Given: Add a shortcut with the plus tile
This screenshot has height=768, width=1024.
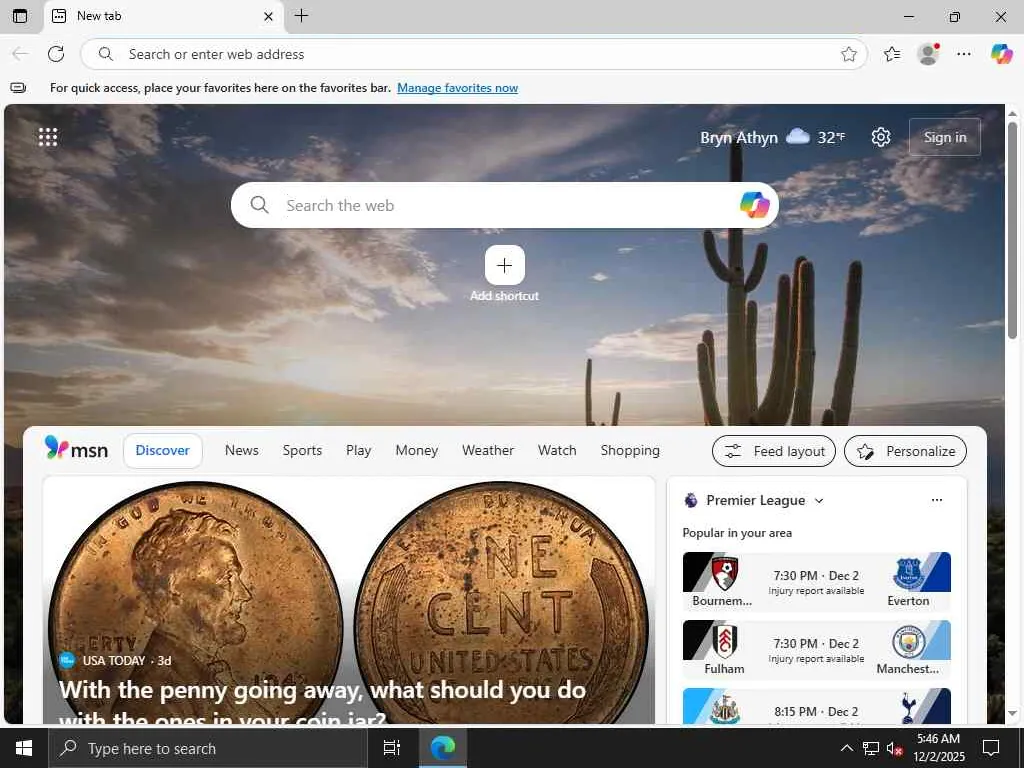Looking at the screenshot, I should tap(504, 265).
